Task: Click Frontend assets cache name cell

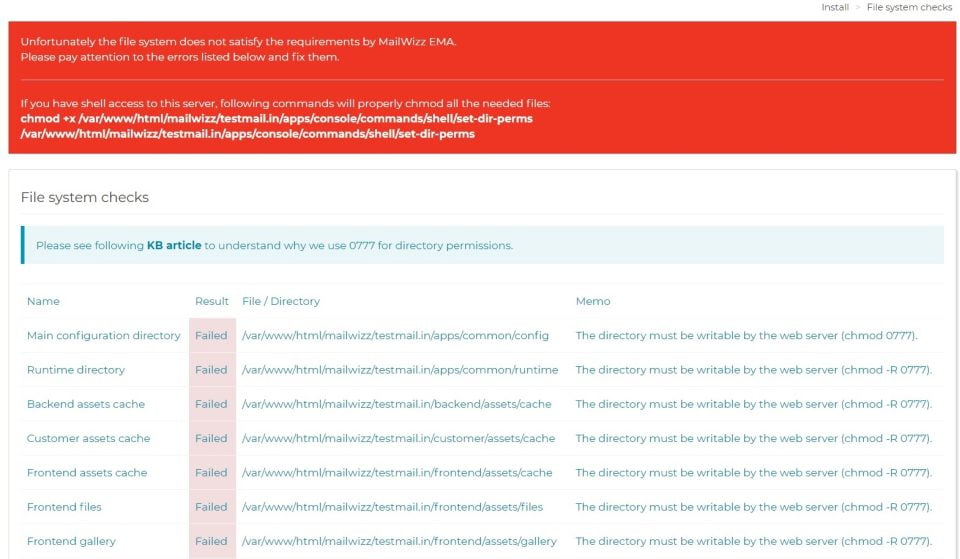Action: click(x=88, y=473)
